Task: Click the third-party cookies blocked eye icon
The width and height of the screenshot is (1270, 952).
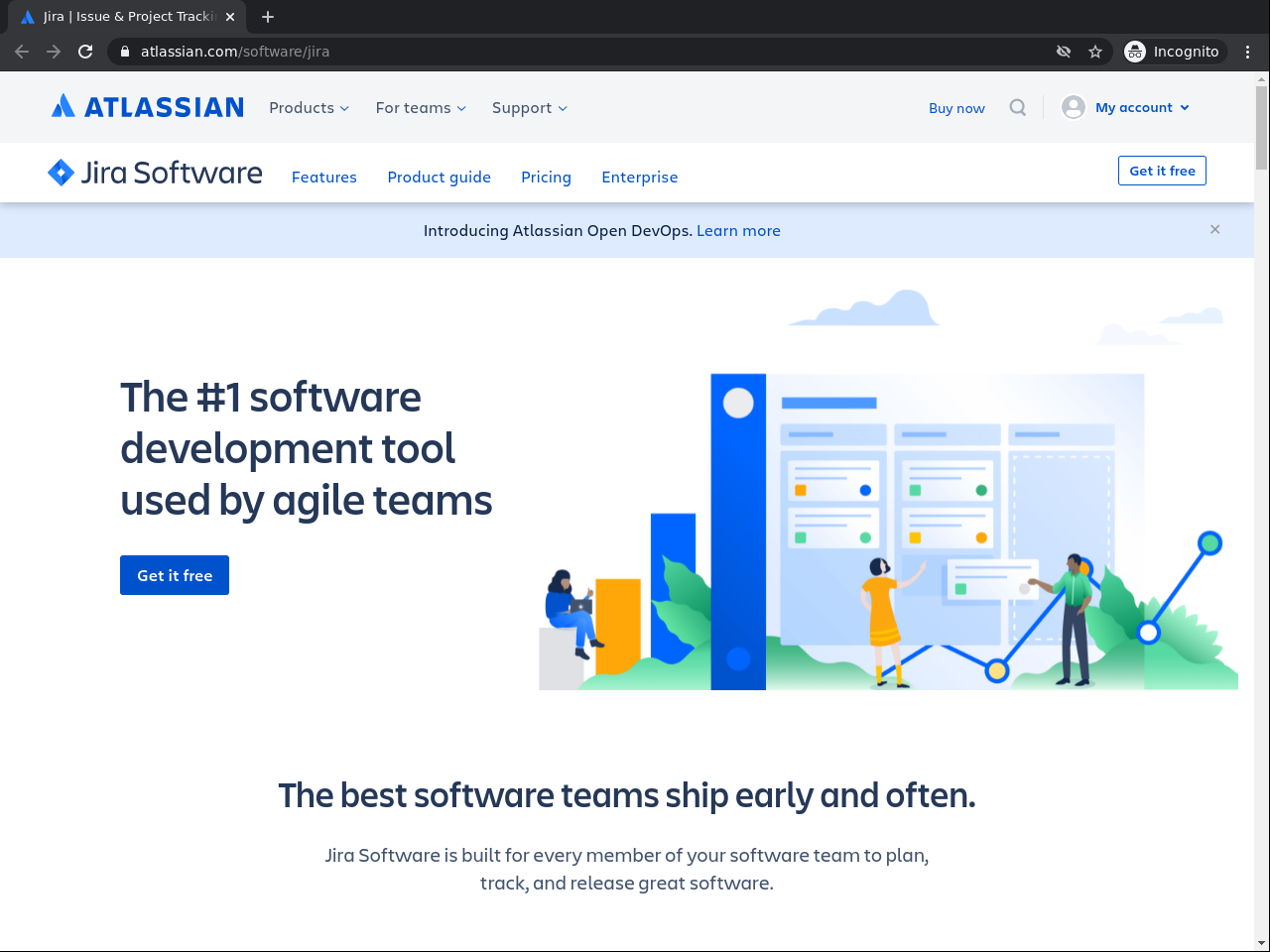Action: click(1064, 52)
